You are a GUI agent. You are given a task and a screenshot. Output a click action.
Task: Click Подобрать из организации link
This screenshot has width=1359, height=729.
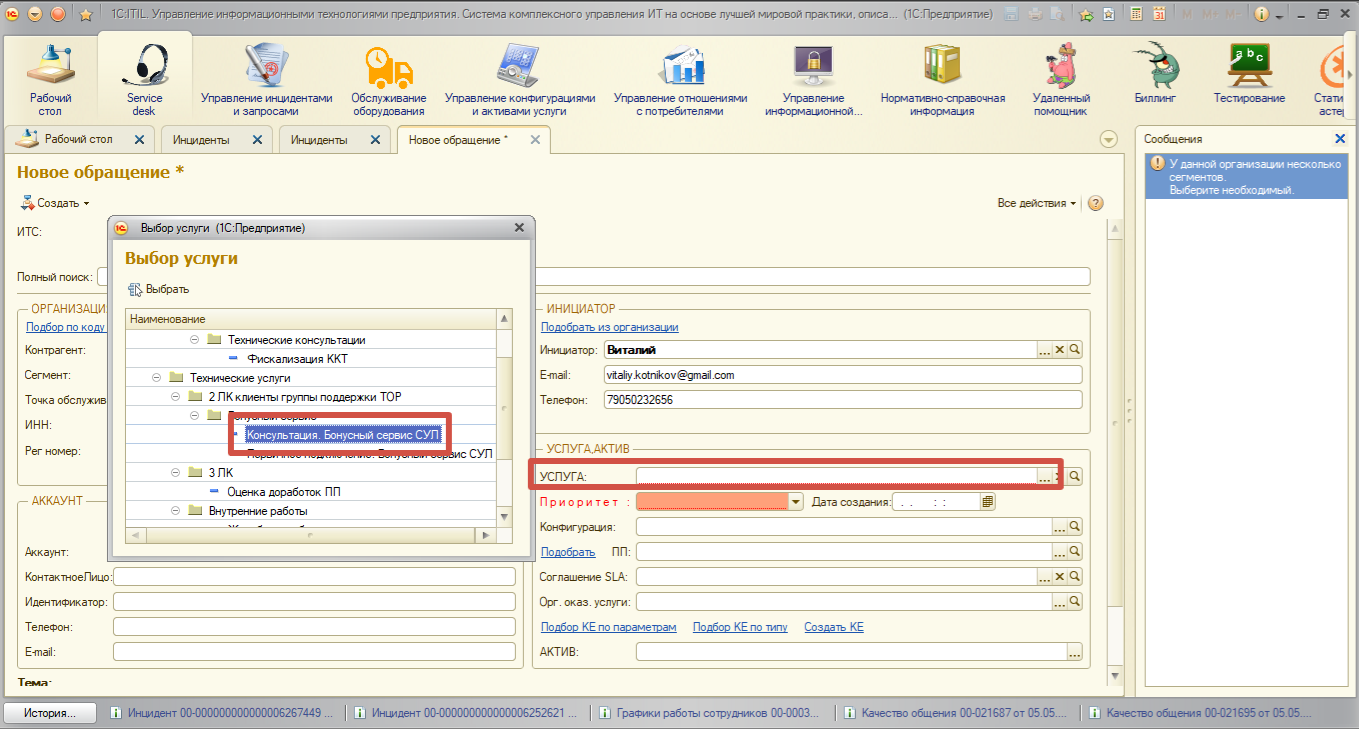click(x=610, y=327)
